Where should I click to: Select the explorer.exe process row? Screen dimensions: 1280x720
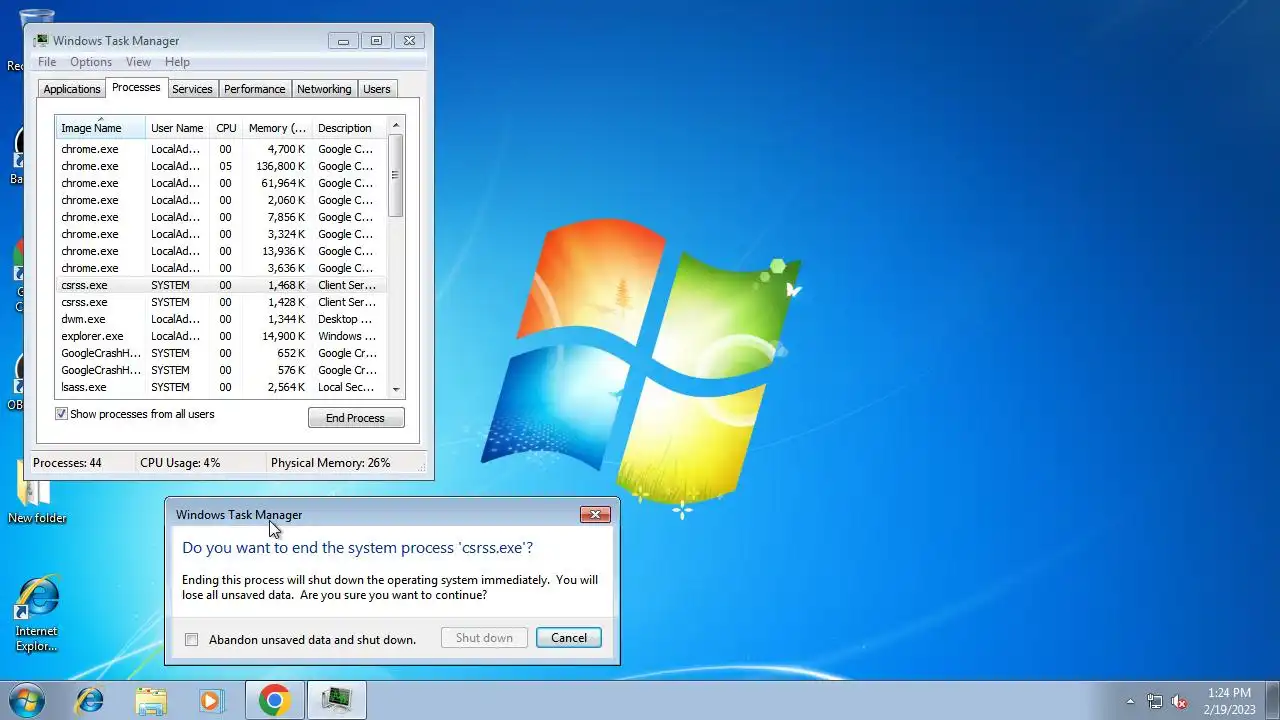221,336
